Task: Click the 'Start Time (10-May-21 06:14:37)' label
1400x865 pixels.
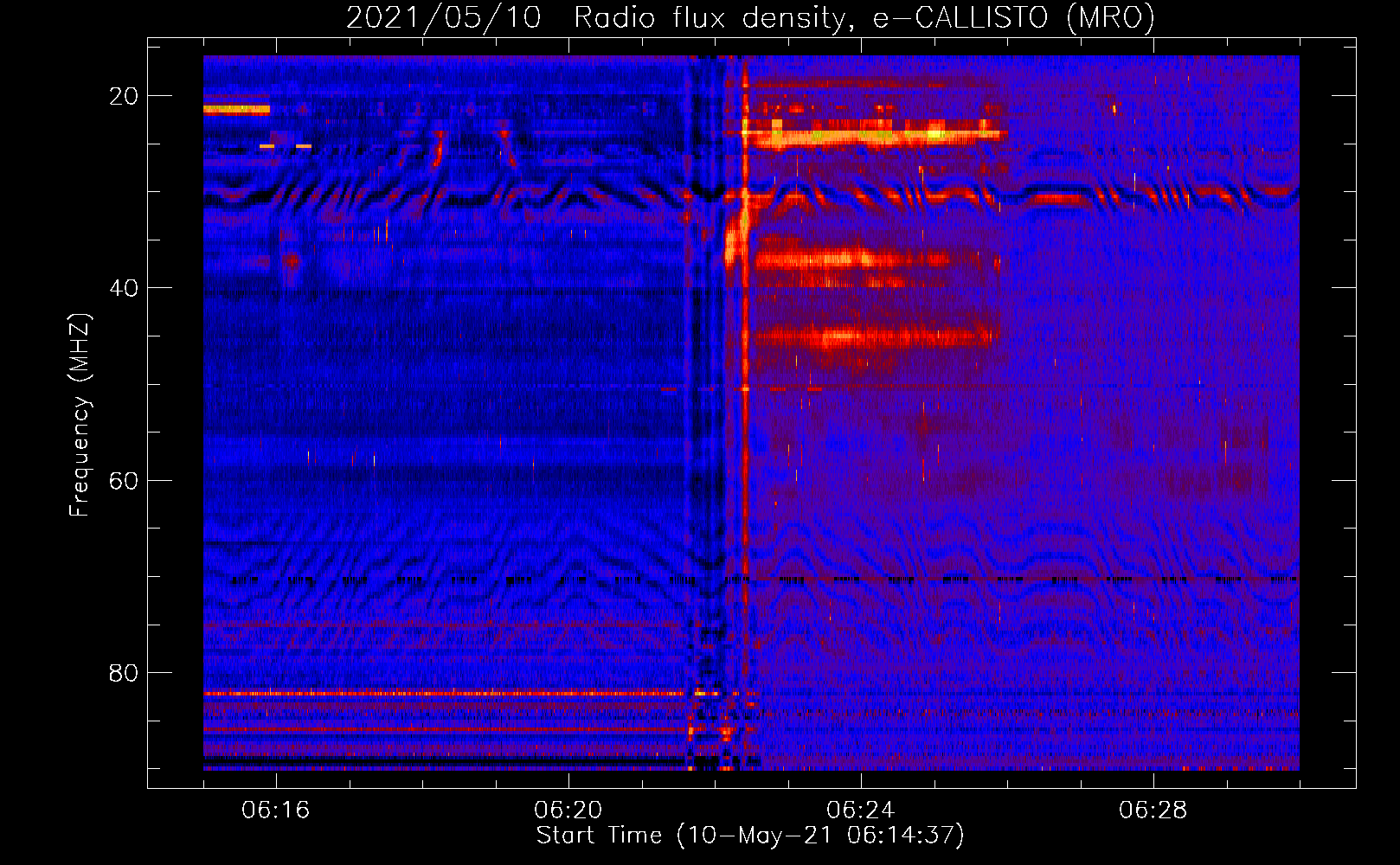Action: point(750,836)
